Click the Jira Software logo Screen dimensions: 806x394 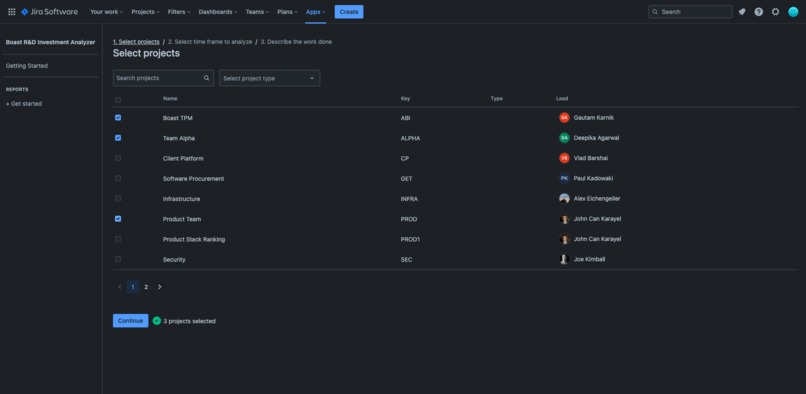(x=49, y=12)
